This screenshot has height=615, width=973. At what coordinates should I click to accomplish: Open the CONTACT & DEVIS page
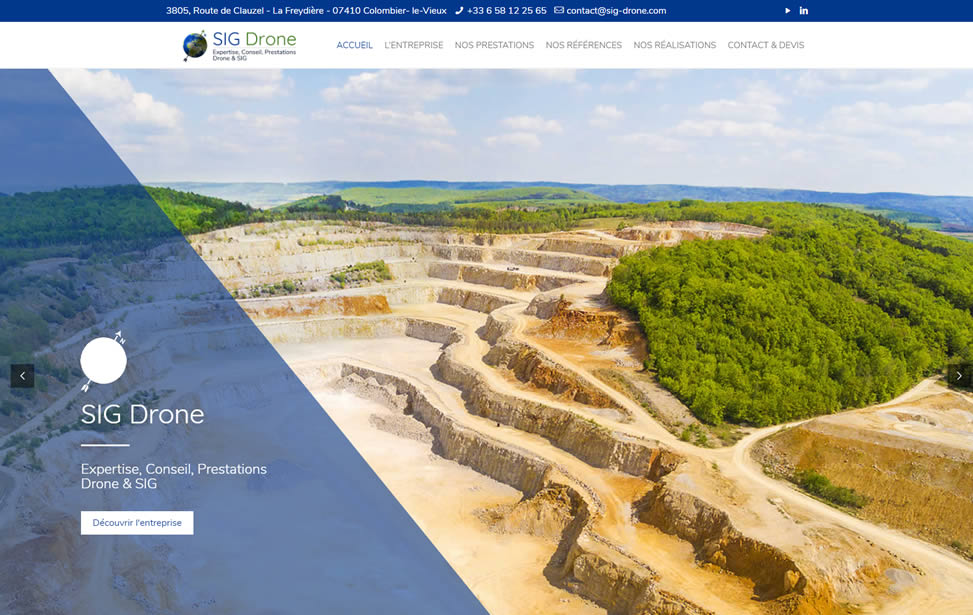point(766,45)
